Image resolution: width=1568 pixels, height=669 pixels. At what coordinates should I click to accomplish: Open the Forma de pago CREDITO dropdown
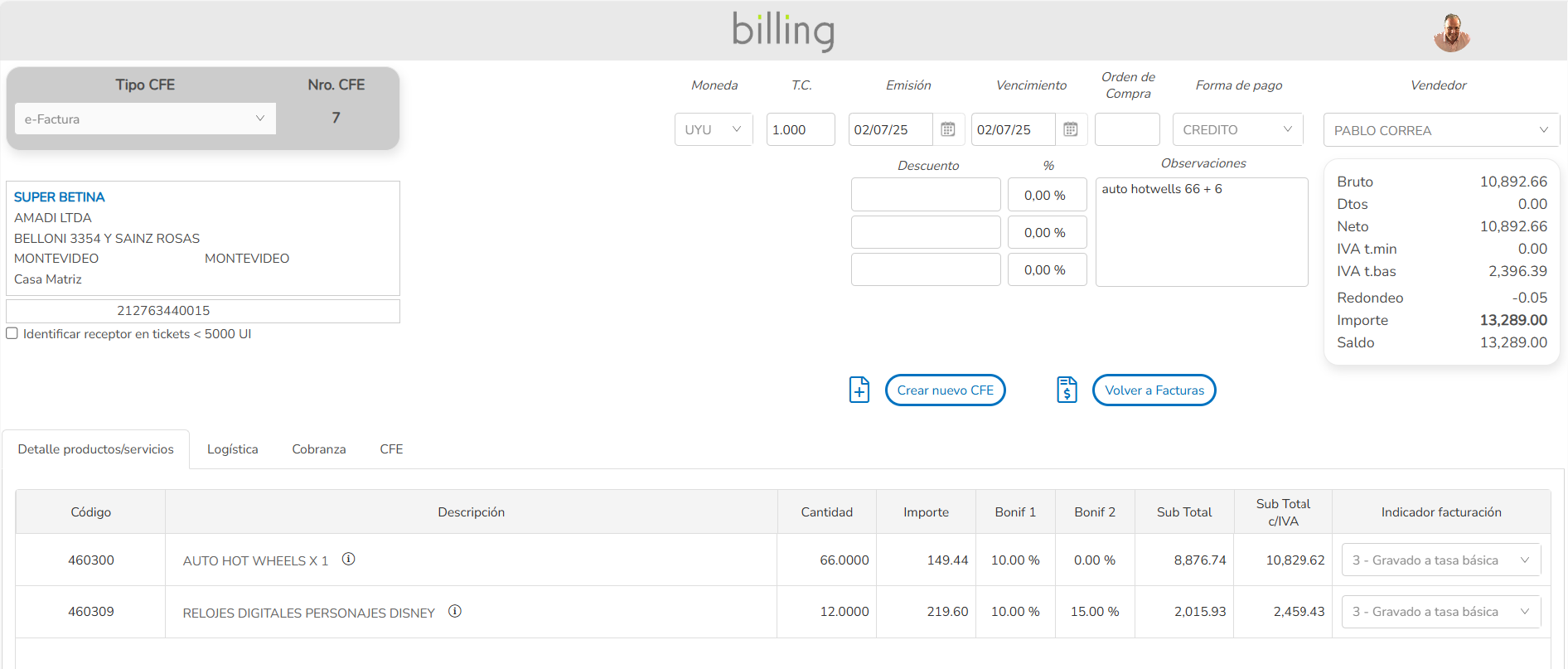[1237, 129]
